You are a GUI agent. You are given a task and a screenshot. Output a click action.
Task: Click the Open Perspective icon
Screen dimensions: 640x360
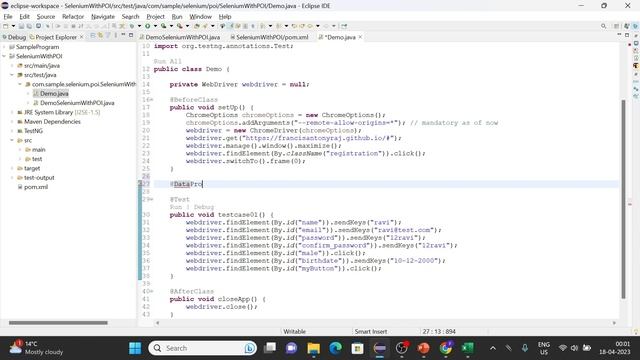click(617, 26)
